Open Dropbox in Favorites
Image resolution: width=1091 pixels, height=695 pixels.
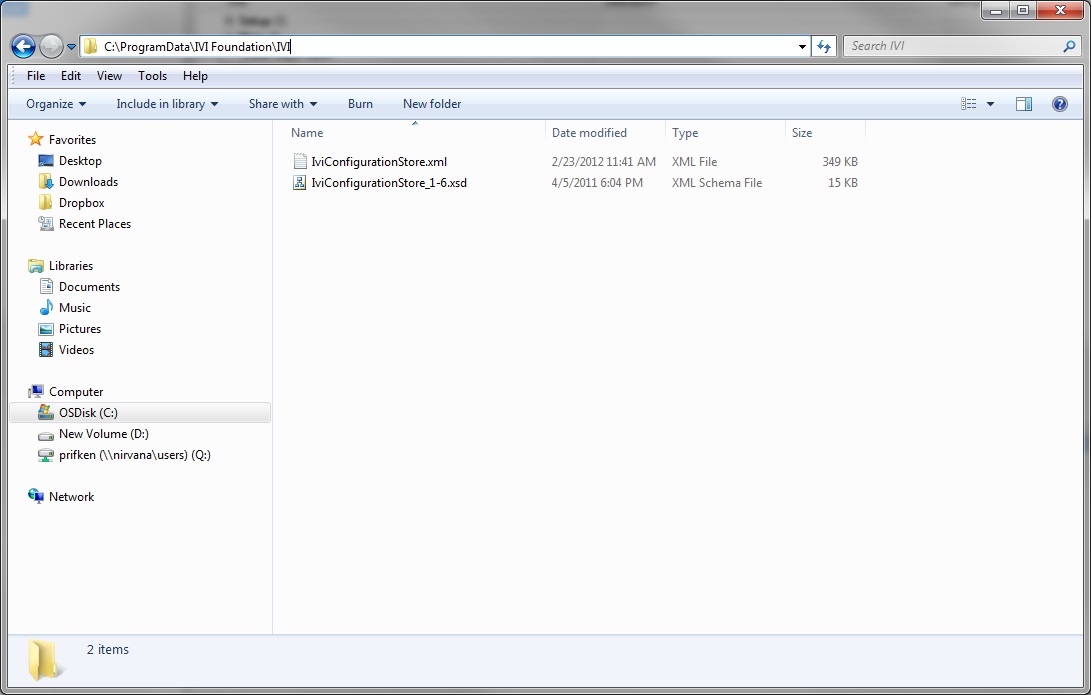pyautogui.click(x=81, y=203)
